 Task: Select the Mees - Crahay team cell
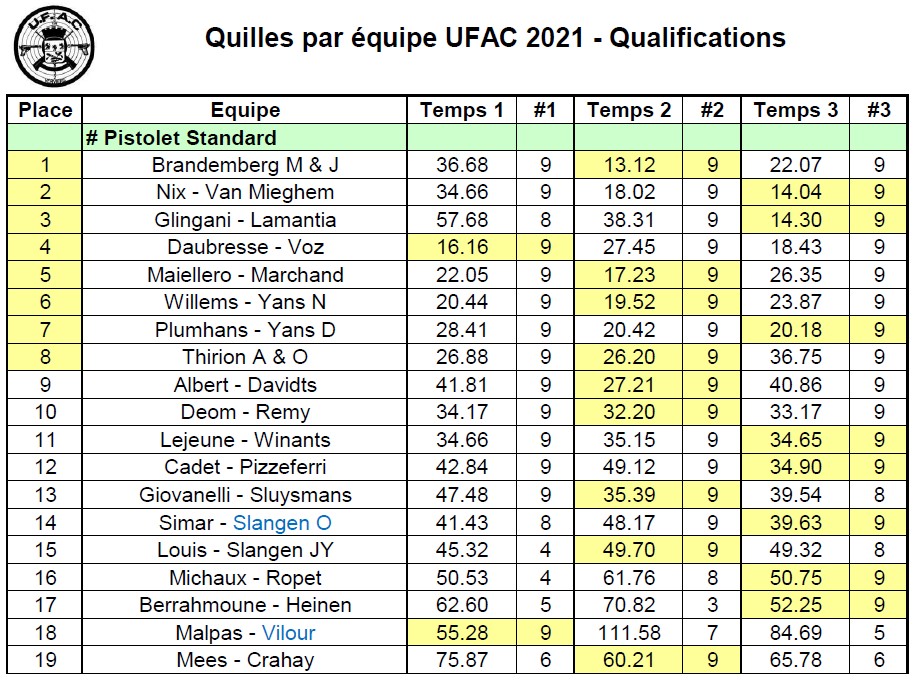pos(245,660)
